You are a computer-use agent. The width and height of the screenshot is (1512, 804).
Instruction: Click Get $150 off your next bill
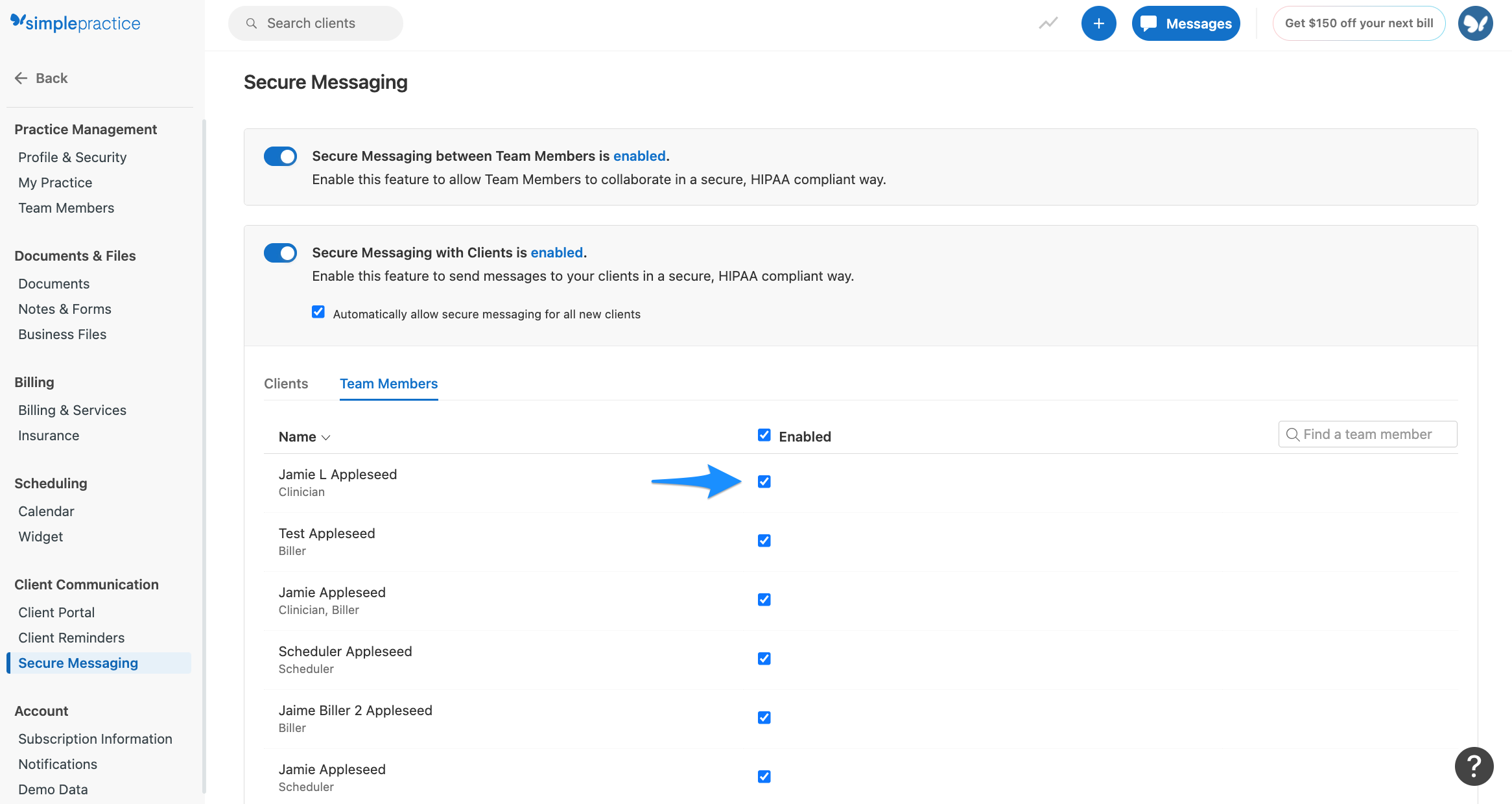1358,23
